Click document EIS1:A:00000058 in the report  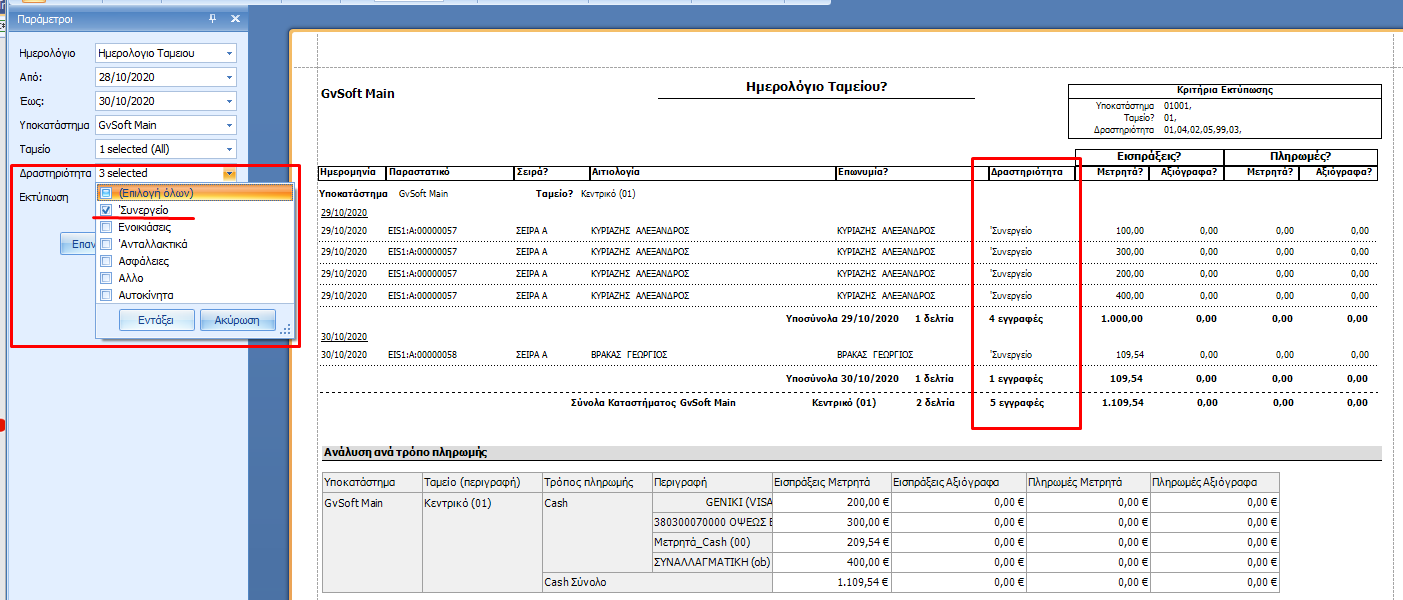423,355
